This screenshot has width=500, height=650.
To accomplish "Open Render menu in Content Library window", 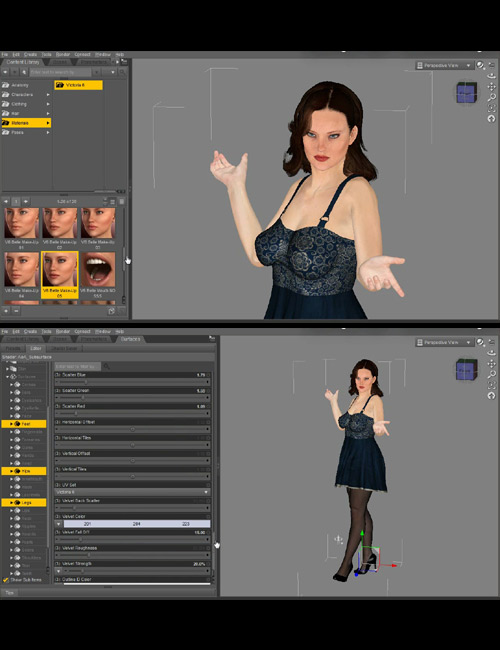I will 63,54.
